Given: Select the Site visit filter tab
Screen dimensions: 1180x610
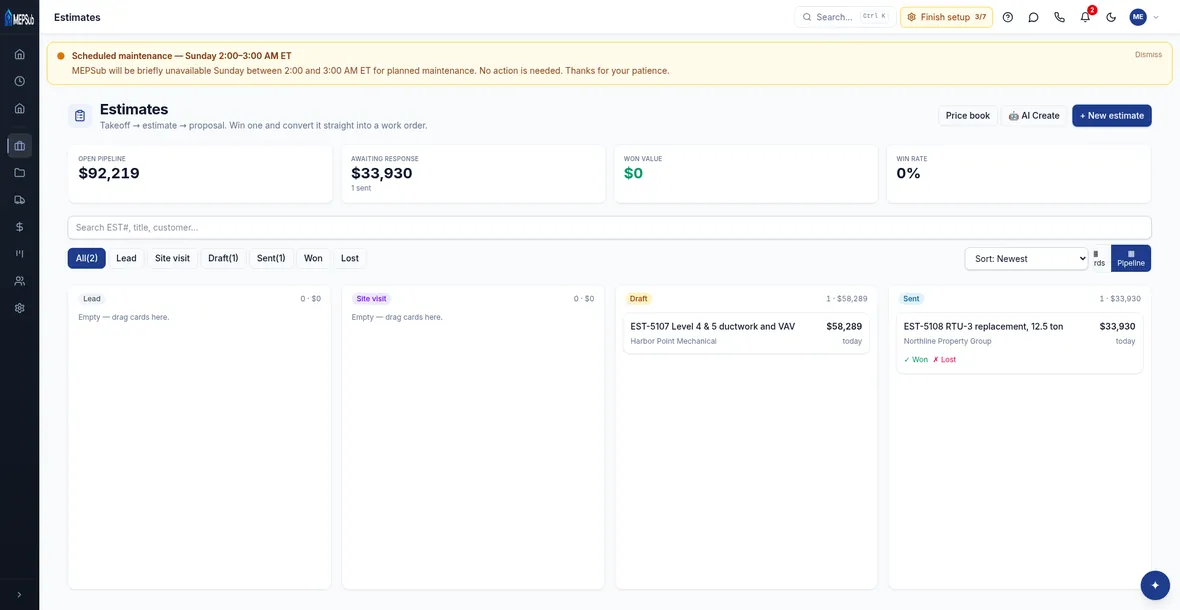Looking at the screenshot, I should click(172, 258).
